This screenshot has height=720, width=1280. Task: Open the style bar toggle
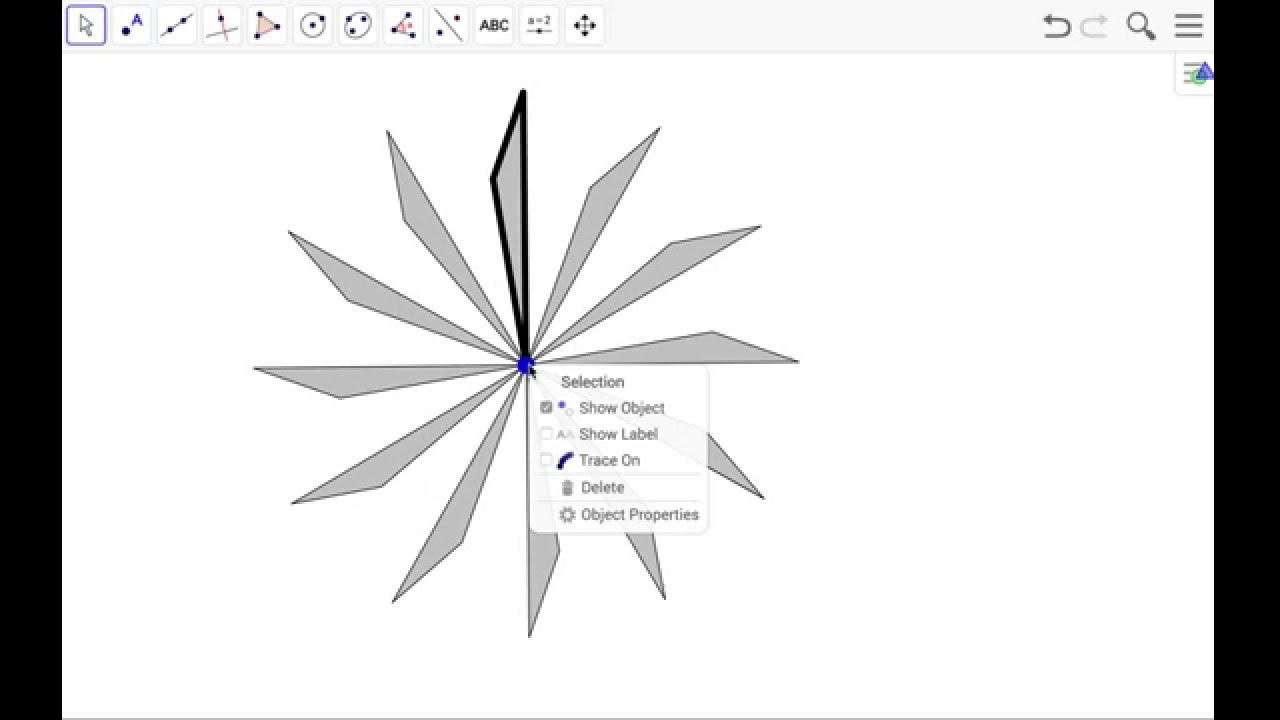pos(1197,73)
